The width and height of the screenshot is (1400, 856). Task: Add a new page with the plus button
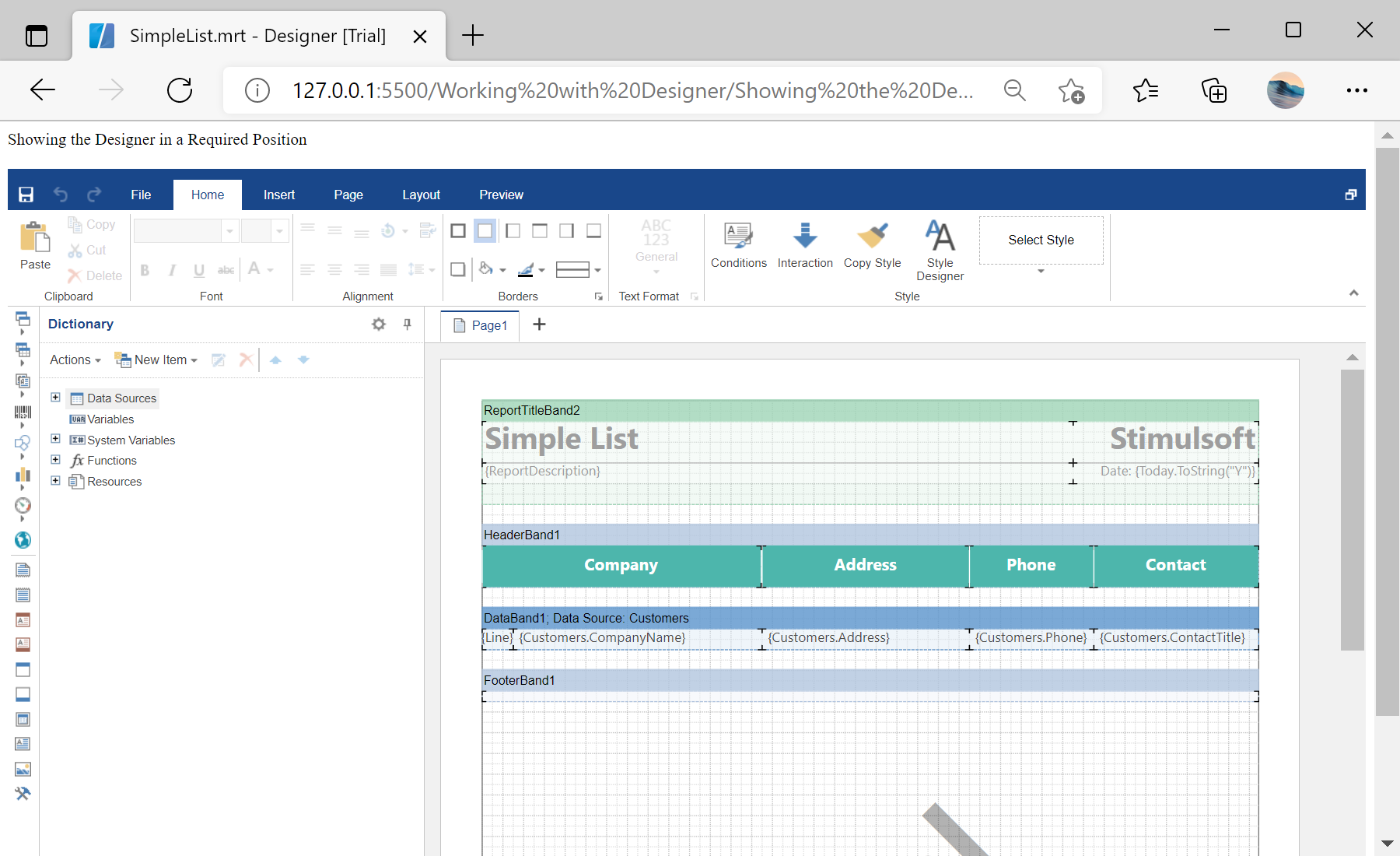(x=539, y=325)
